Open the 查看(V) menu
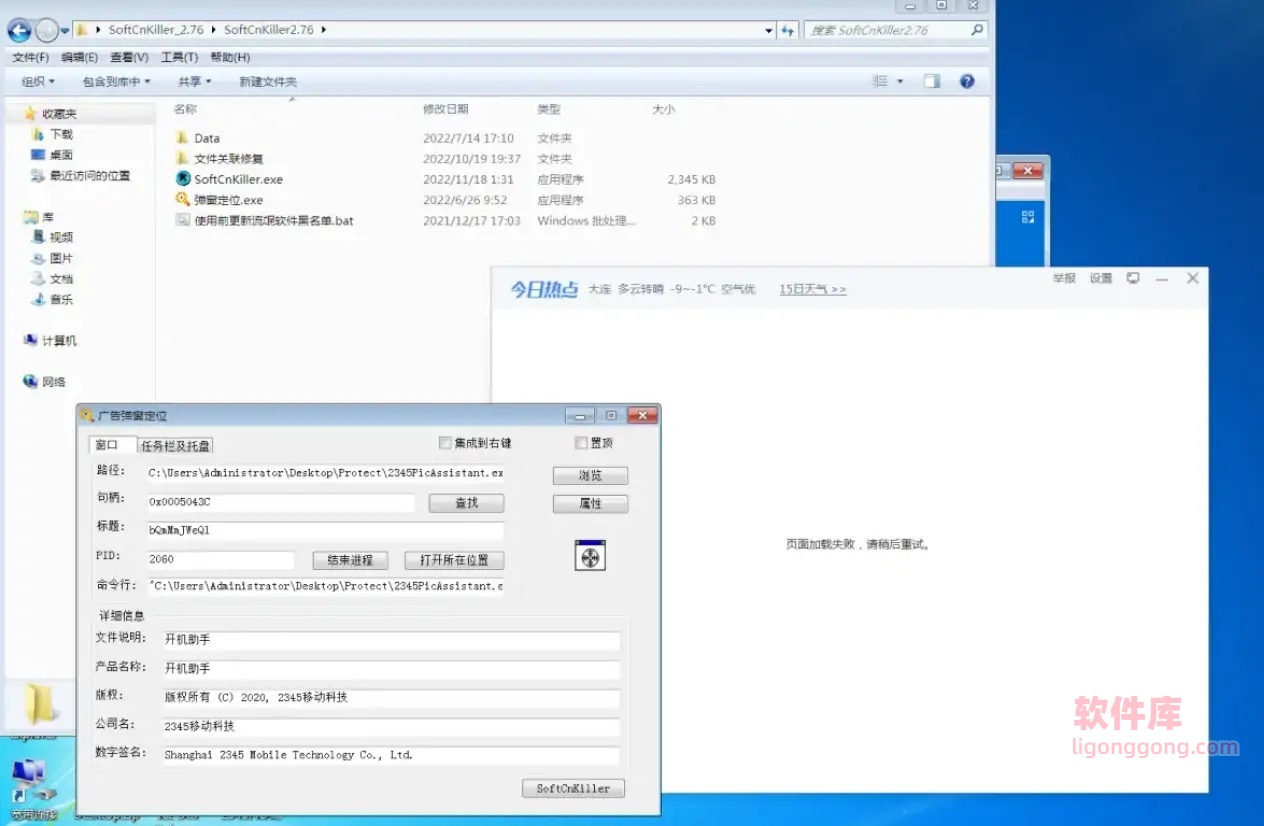Image resolution: width=1264 pixels, height=826 pixels. pos(129,57)
